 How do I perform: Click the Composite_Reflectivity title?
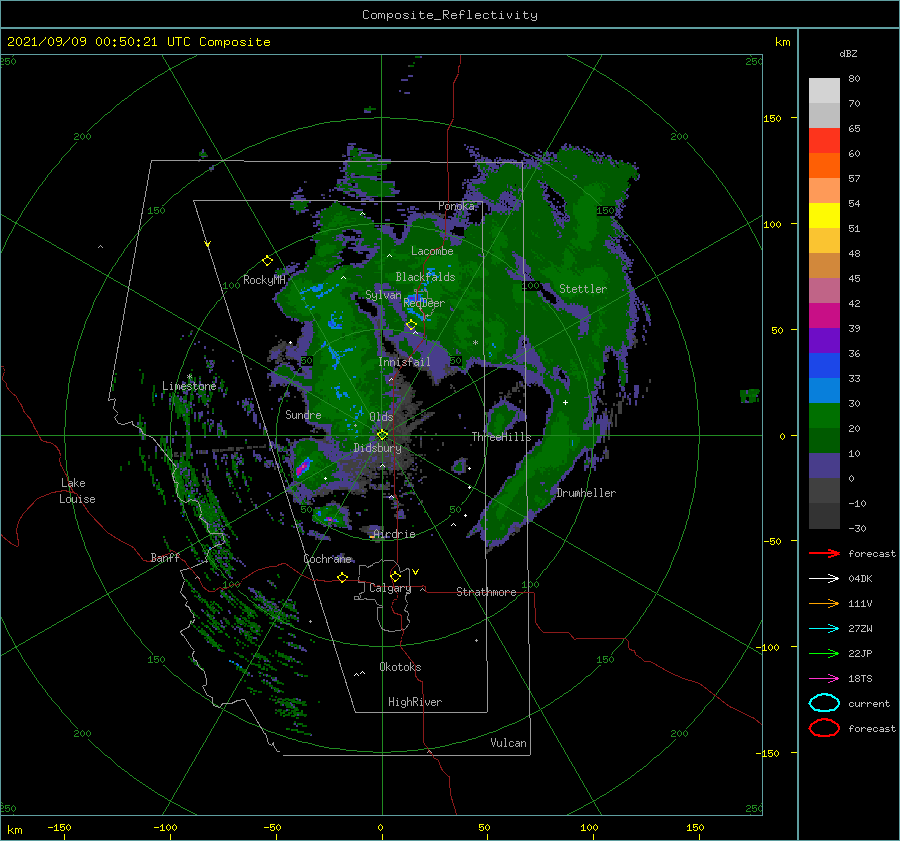pyautogui.click(x=450, y=15)
